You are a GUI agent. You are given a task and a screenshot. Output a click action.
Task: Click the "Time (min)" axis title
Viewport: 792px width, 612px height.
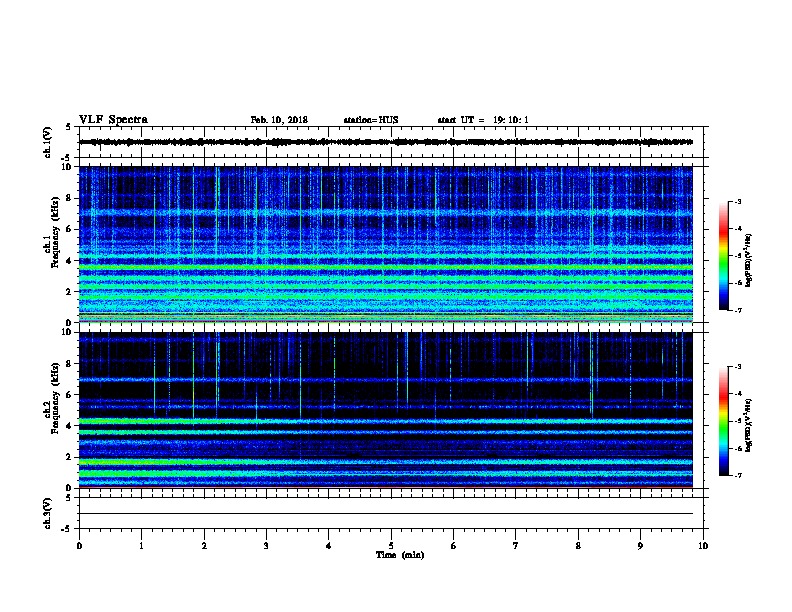click(400, 555)
